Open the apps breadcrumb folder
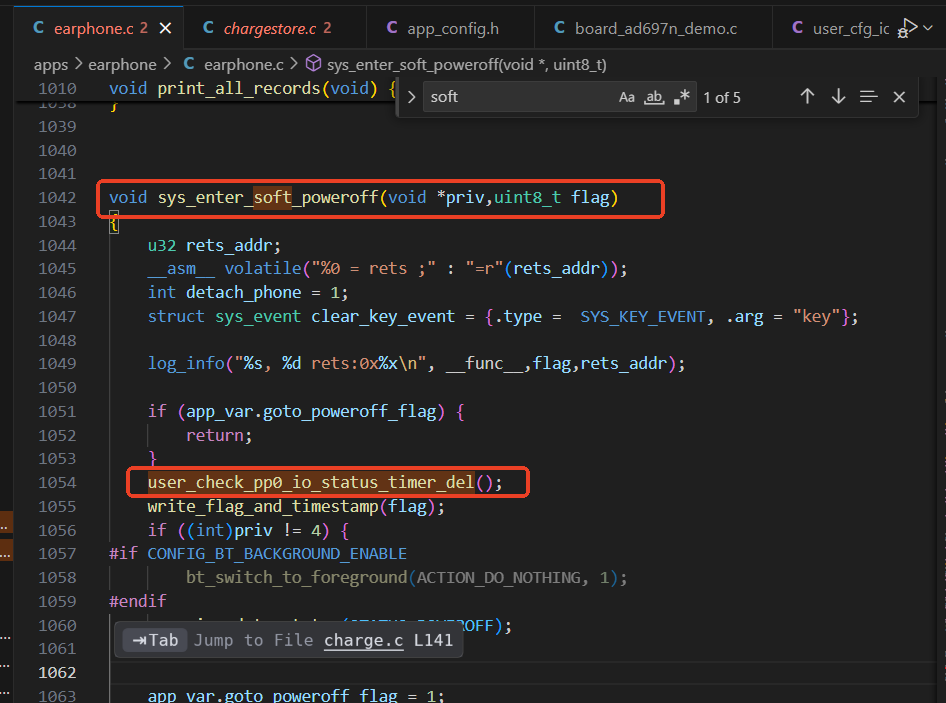The height and width of the screenshot is (703, 946). tap(51, 65)
